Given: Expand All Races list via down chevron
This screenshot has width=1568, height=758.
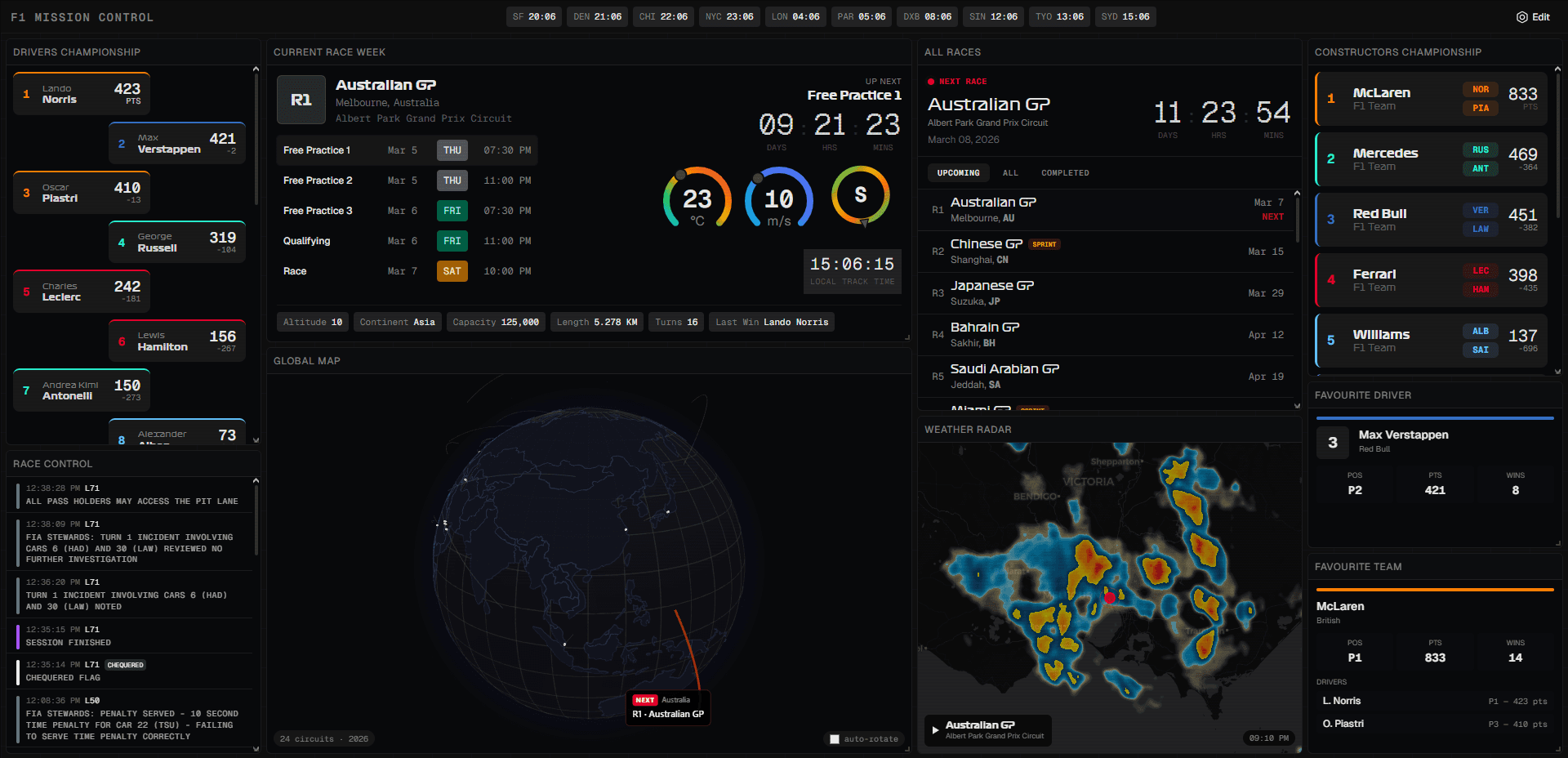Looking at the screenshot, I should (x=1297, y=405).
